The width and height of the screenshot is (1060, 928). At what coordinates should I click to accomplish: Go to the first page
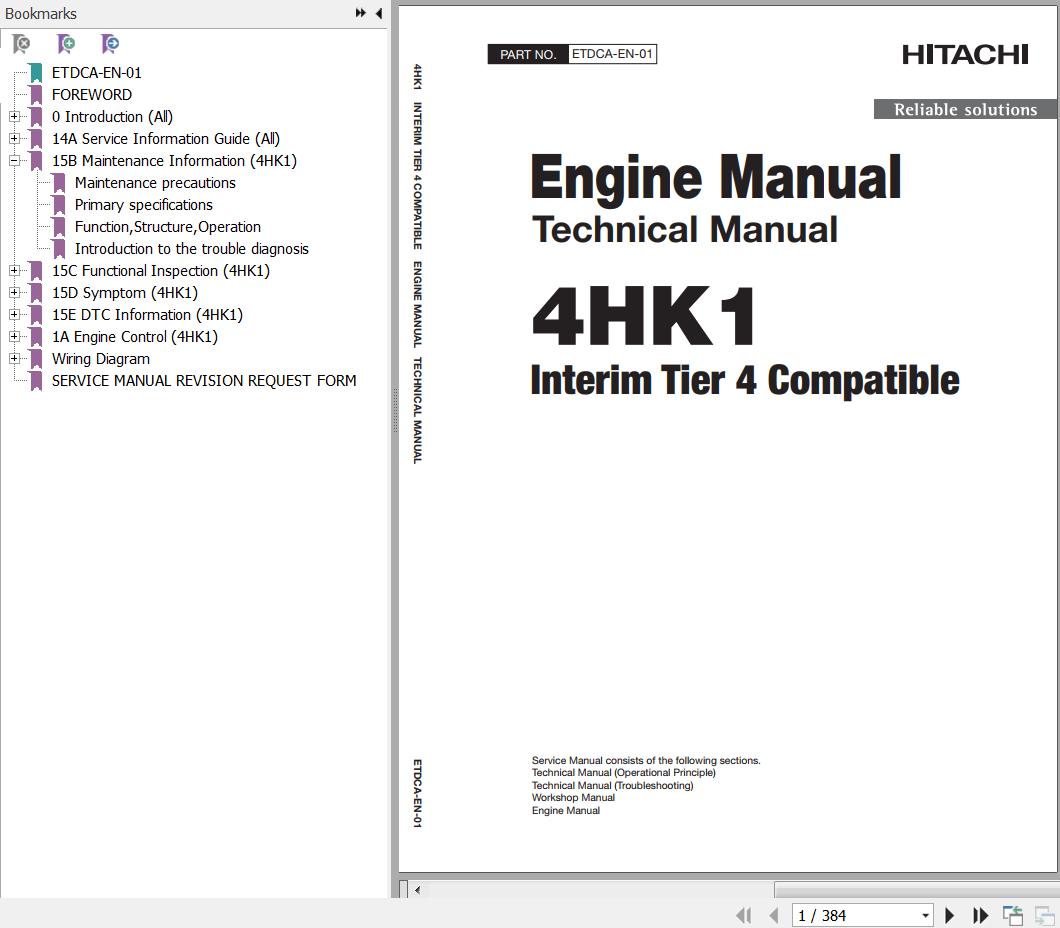pos(744,915)
